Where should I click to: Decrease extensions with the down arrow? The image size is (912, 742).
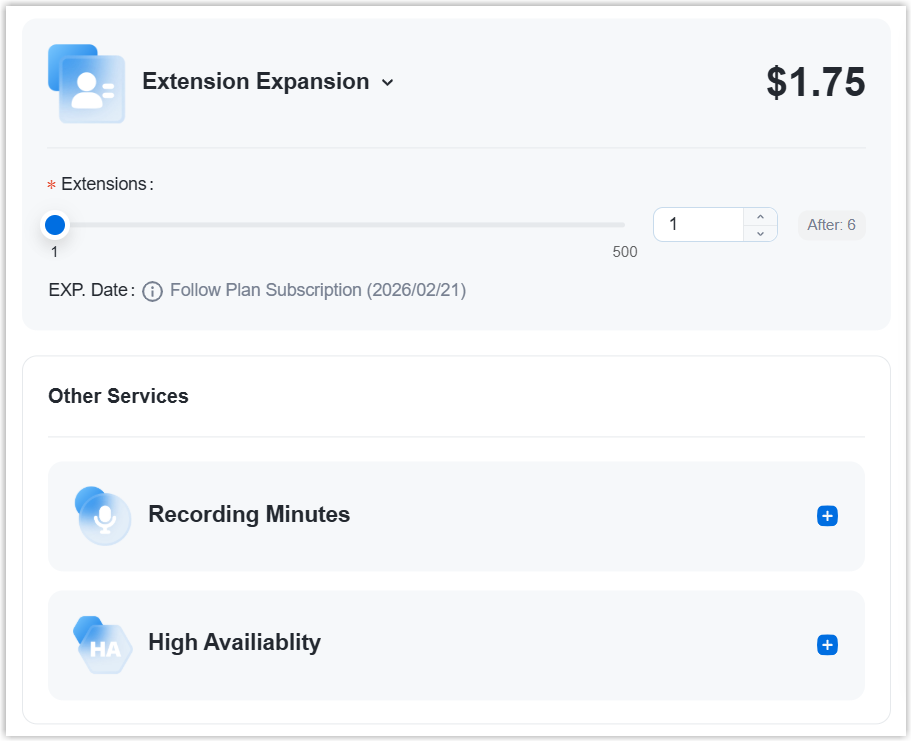click(760, 233)
